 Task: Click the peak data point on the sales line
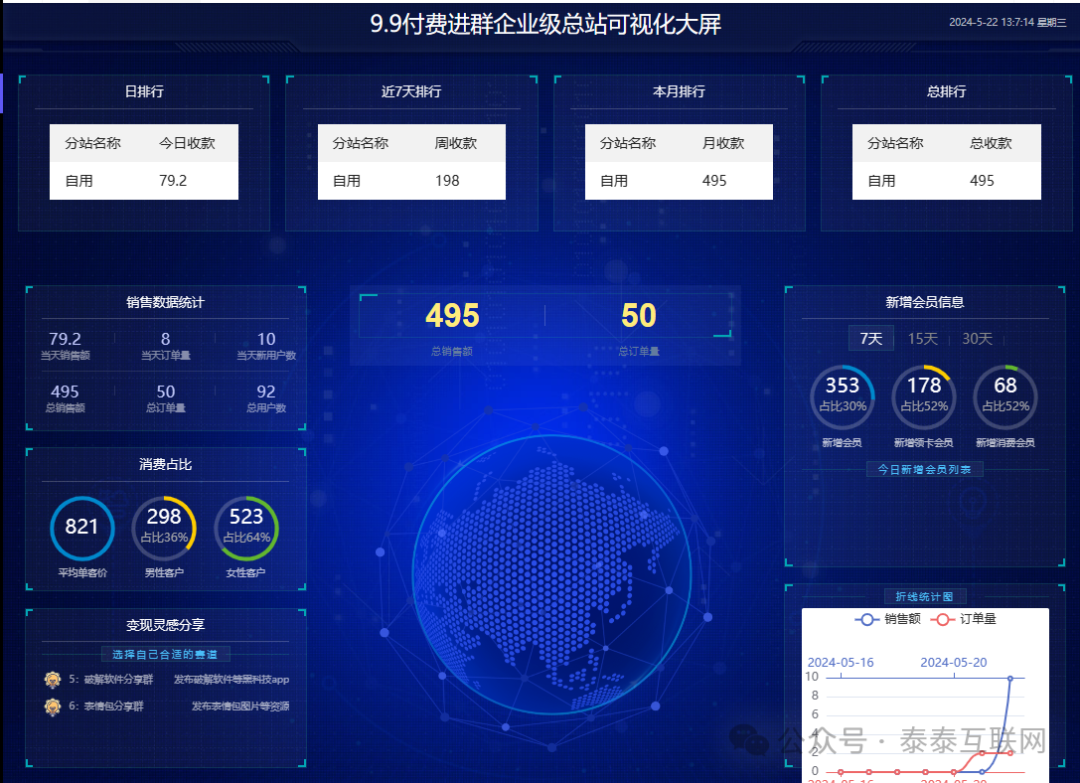pos(1009,677)
